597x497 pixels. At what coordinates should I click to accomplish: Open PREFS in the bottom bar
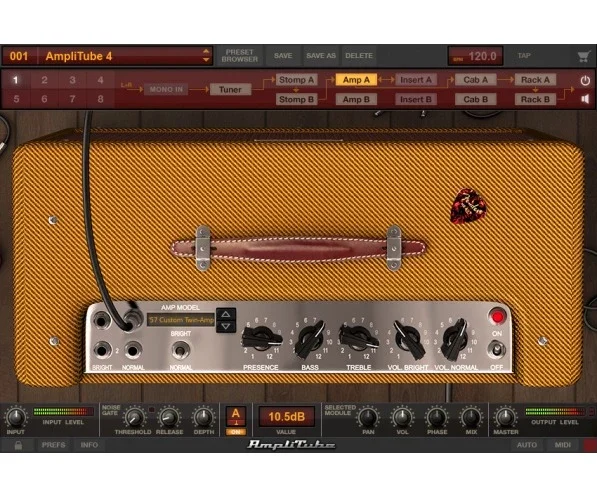pos(53,445)
